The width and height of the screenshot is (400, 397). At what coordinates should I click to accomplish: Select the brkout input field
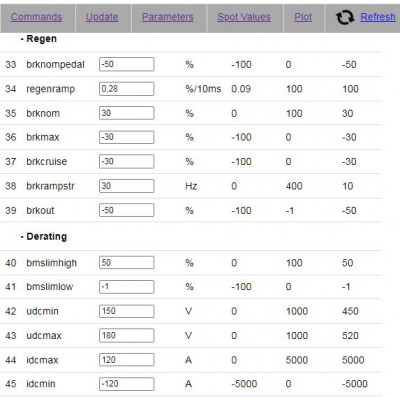tap(127, 210)
